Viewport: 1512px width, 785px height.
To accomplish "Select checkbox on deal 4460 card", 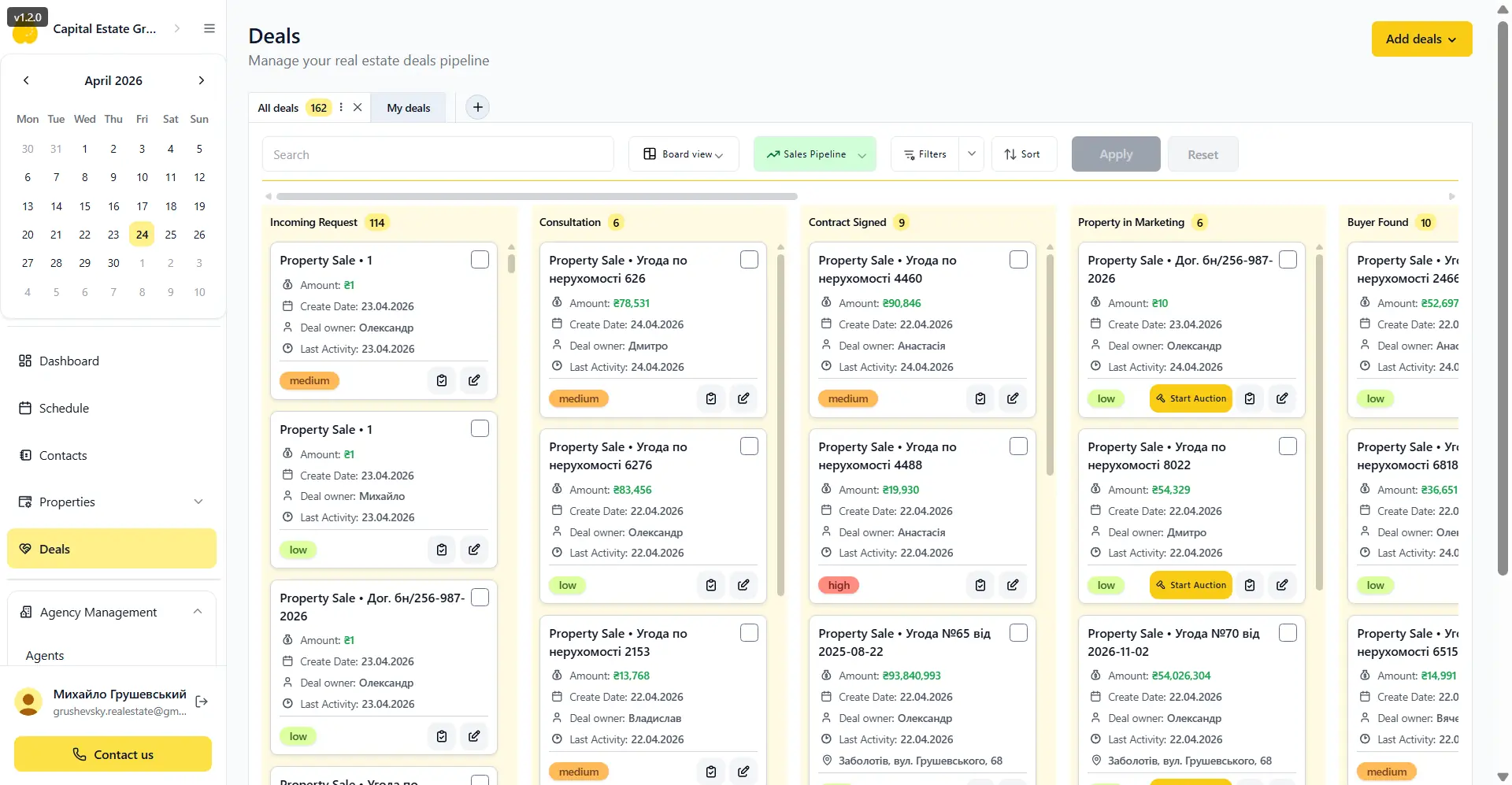I will coord(1018,260).
